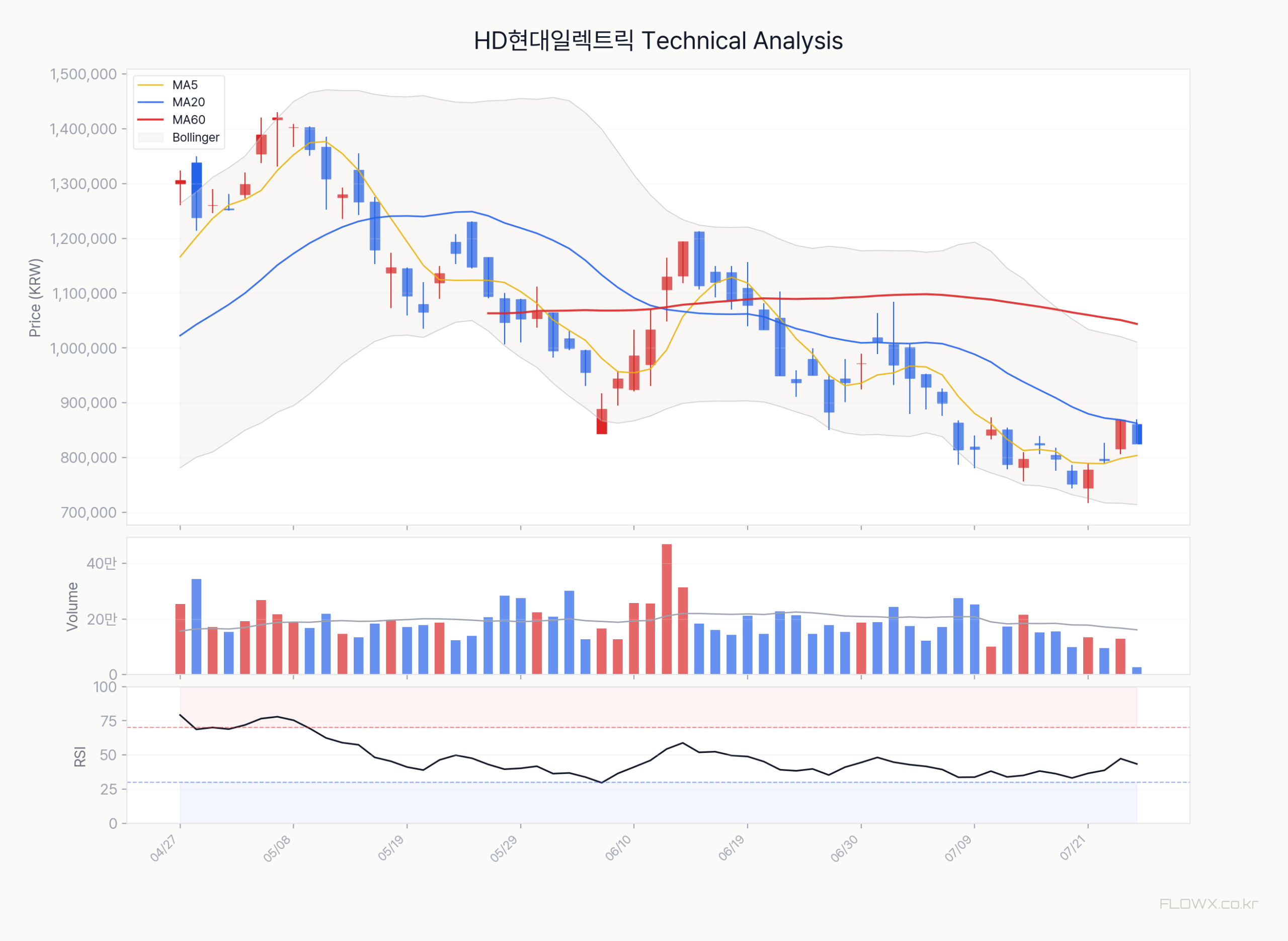Screen dimensions: 1288x941
Task: Click the 75 tick on the RSI axis
Action: (108, 721)
